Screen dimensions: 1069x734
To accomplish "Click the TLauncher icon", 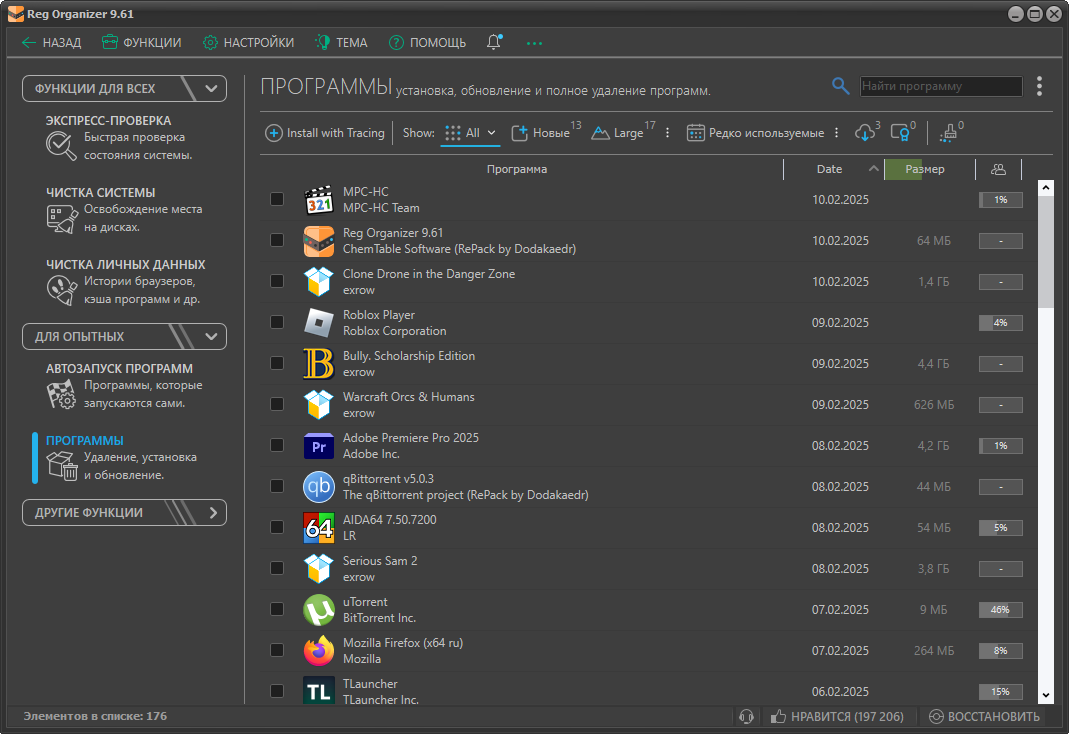I will (318, 691).
